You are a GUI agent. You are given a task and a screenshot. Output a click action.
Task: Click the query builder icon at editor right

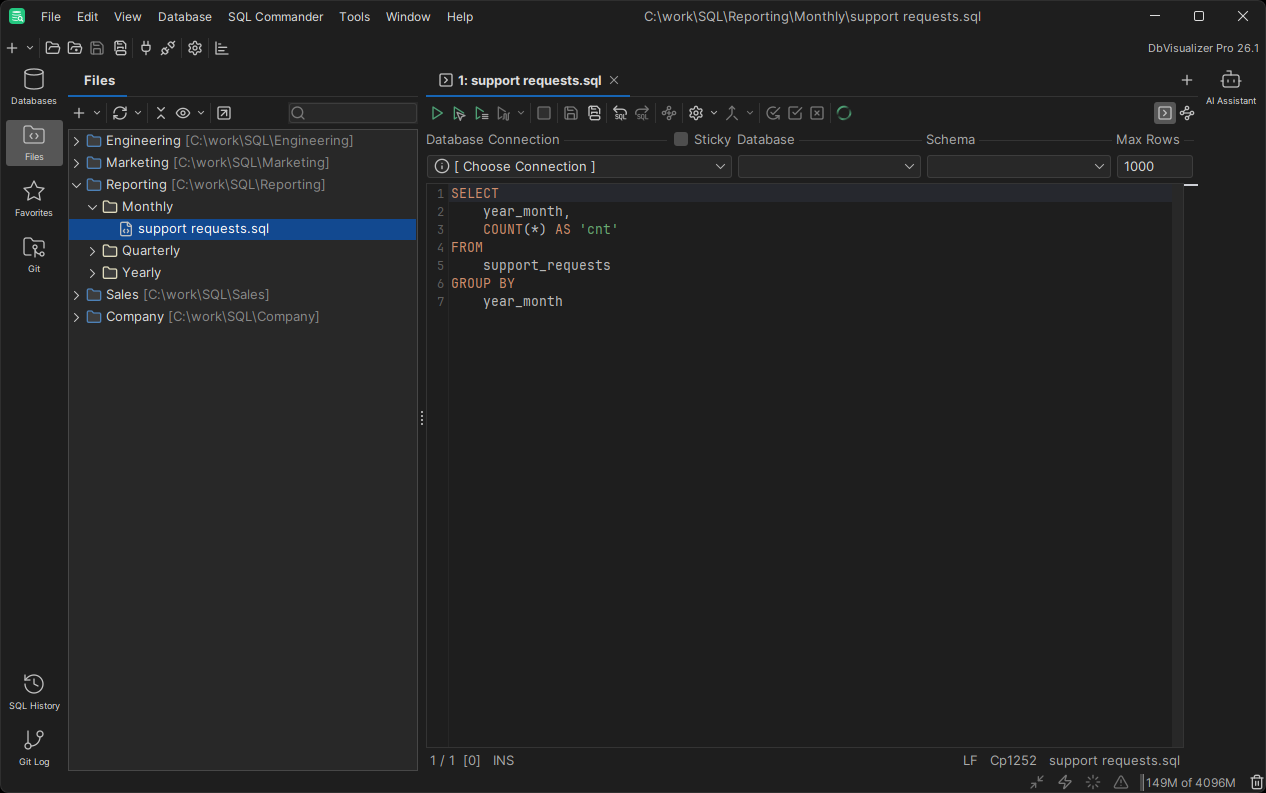point(1187,113)
